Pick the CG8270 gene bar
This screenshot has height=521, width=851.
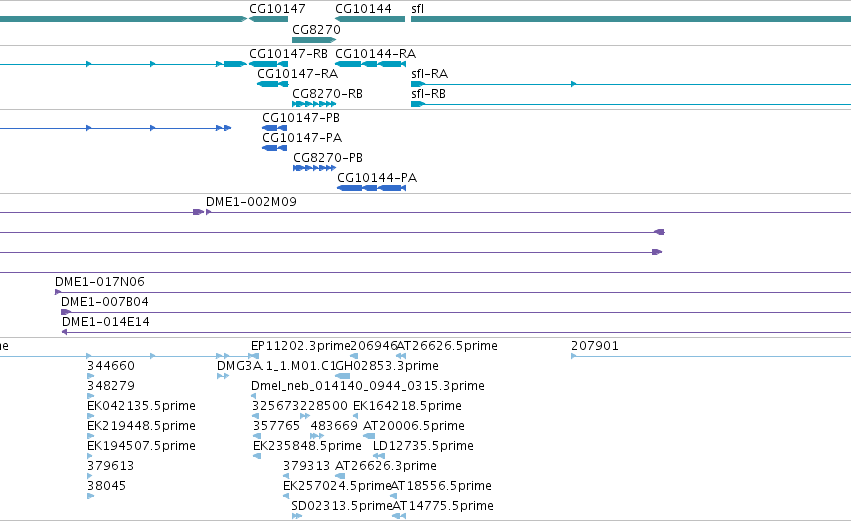314,40
